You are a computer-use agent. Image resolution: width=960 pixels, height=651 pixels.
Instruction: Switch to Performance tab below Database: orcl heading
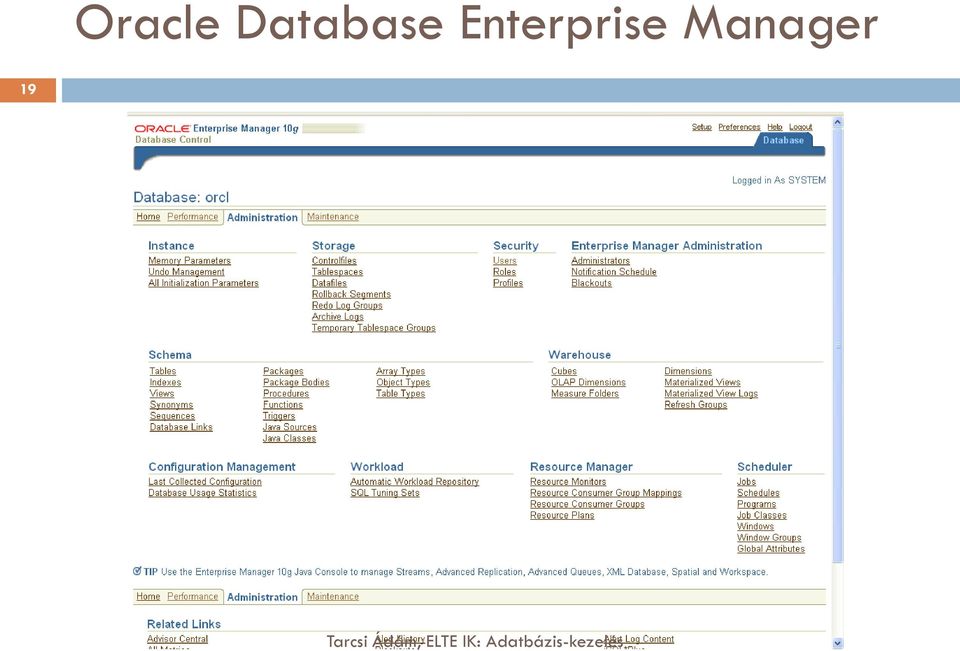[x=193, y=217]
